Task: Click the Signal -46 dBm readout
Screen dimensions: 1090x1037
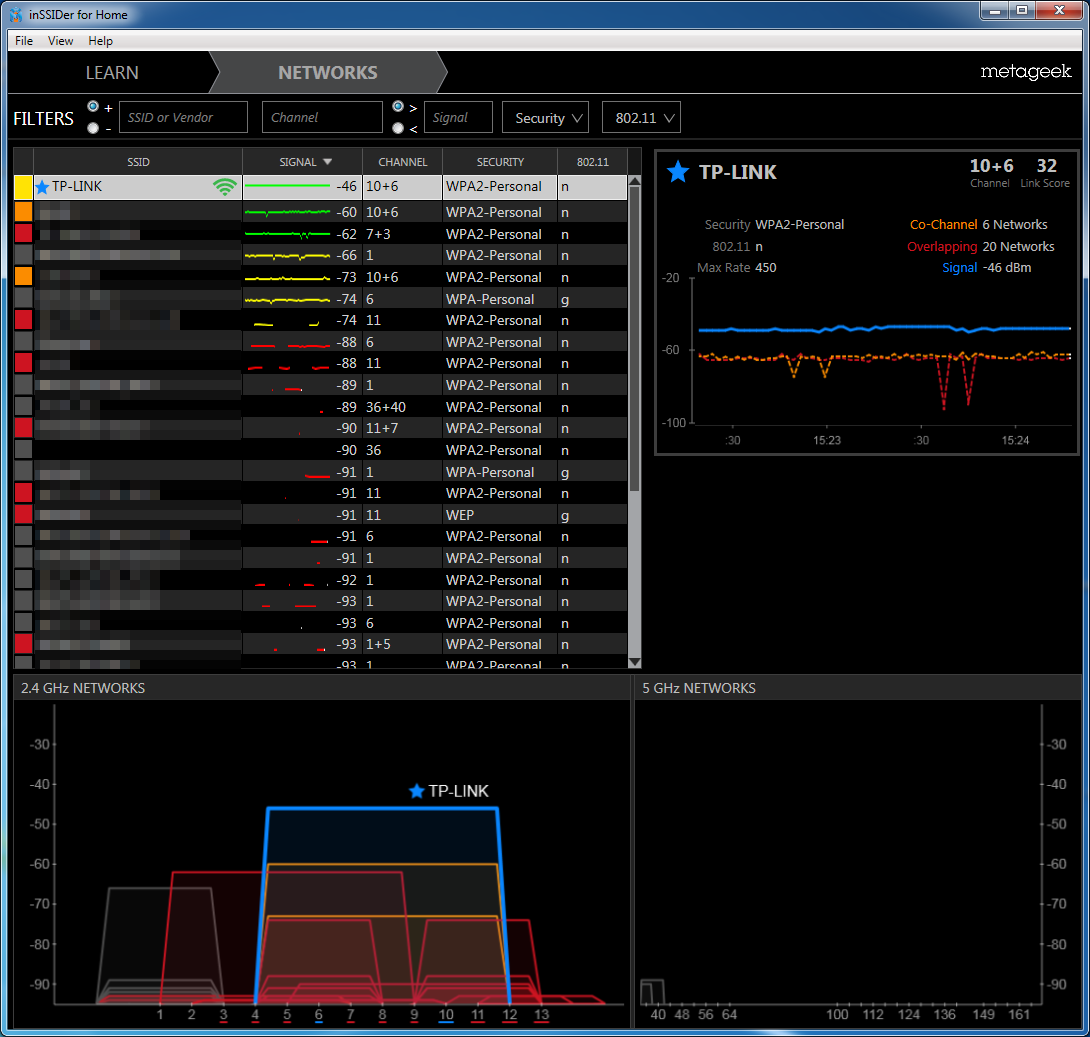Action: click(x=986, y=268)
